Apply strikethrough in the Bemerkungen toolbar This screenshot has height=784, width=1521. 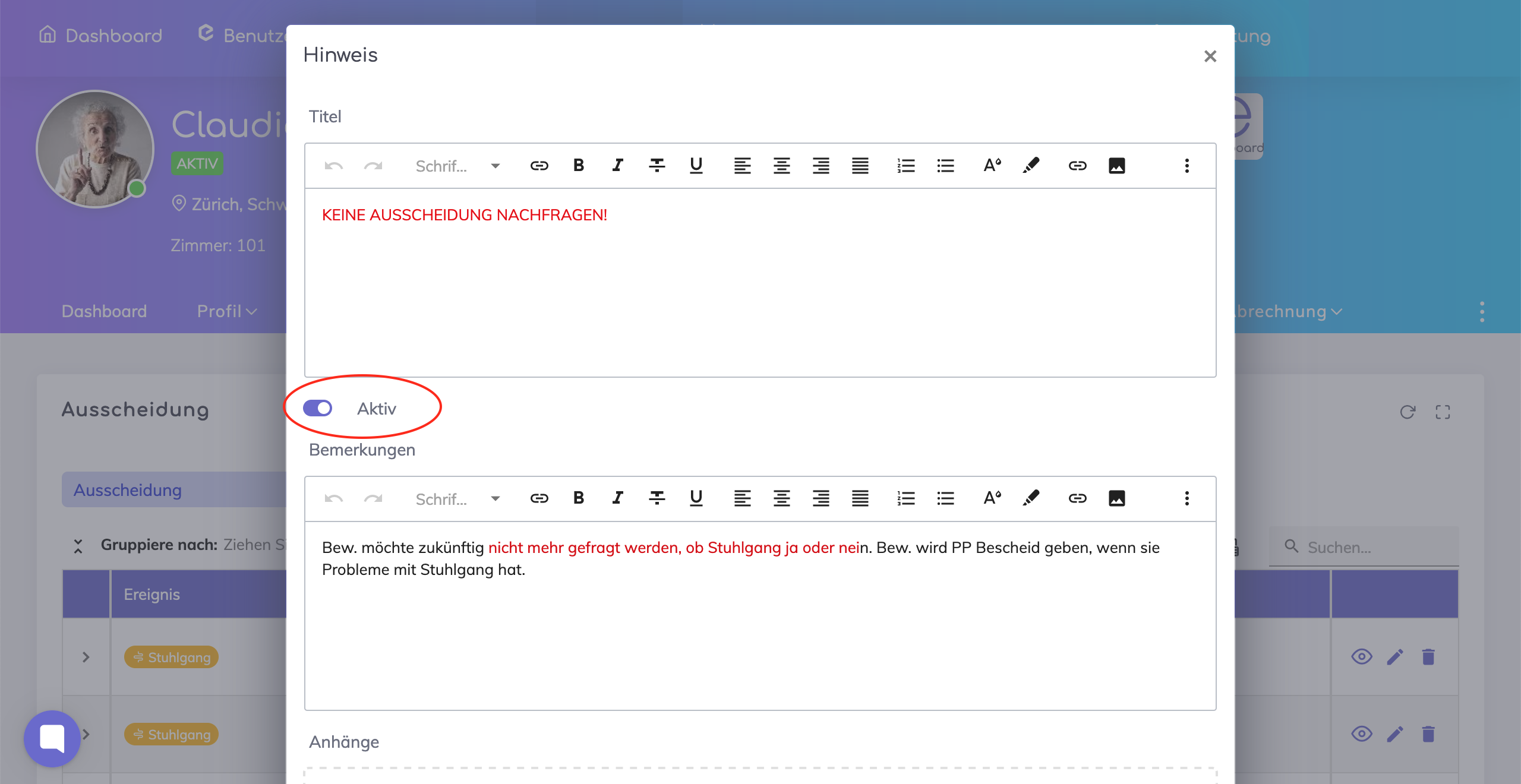pyautogui.click(x=657, y=498)
